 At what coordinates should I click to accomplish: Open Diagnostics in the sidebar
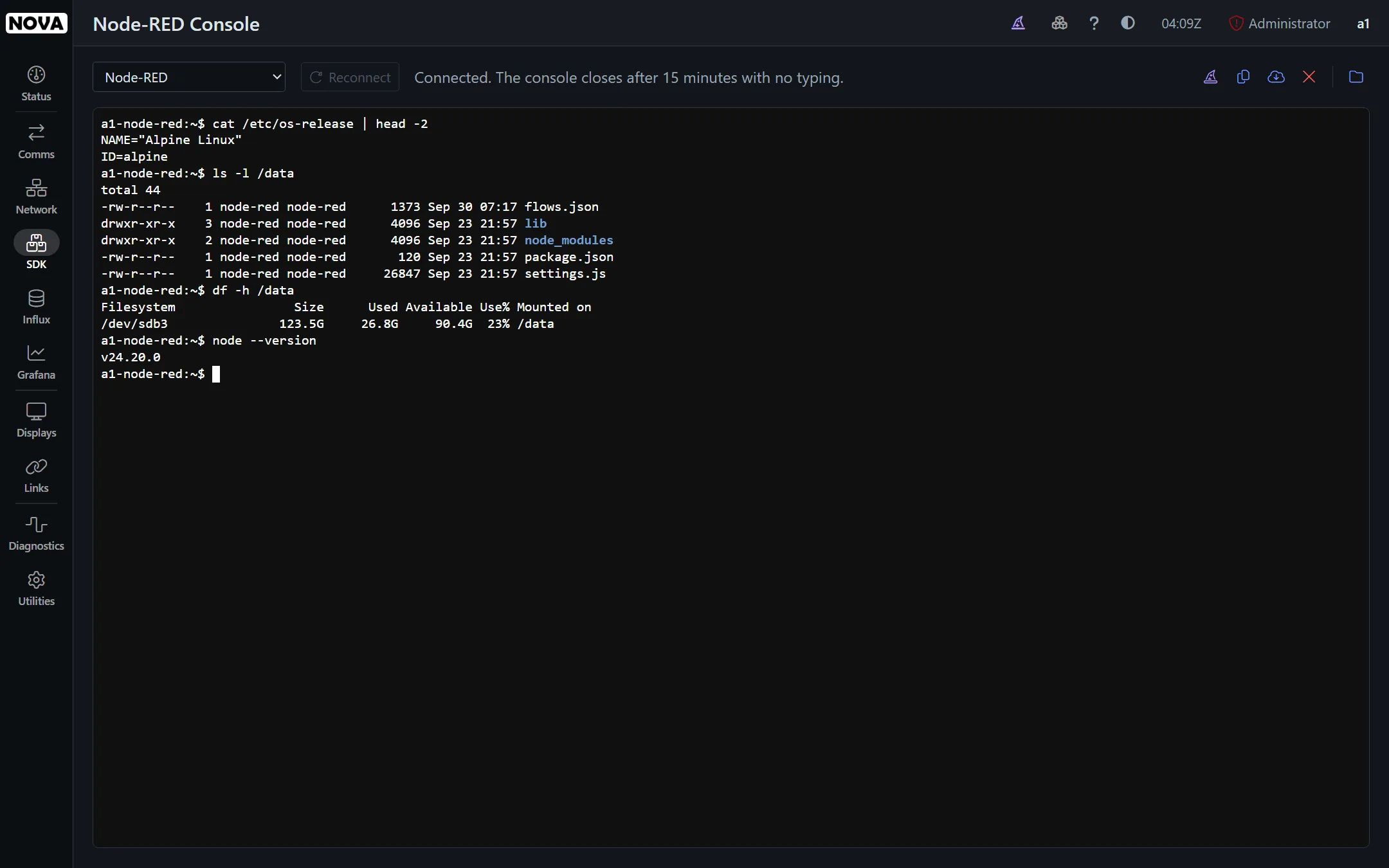pyautogui.click(x=36, y=533)
